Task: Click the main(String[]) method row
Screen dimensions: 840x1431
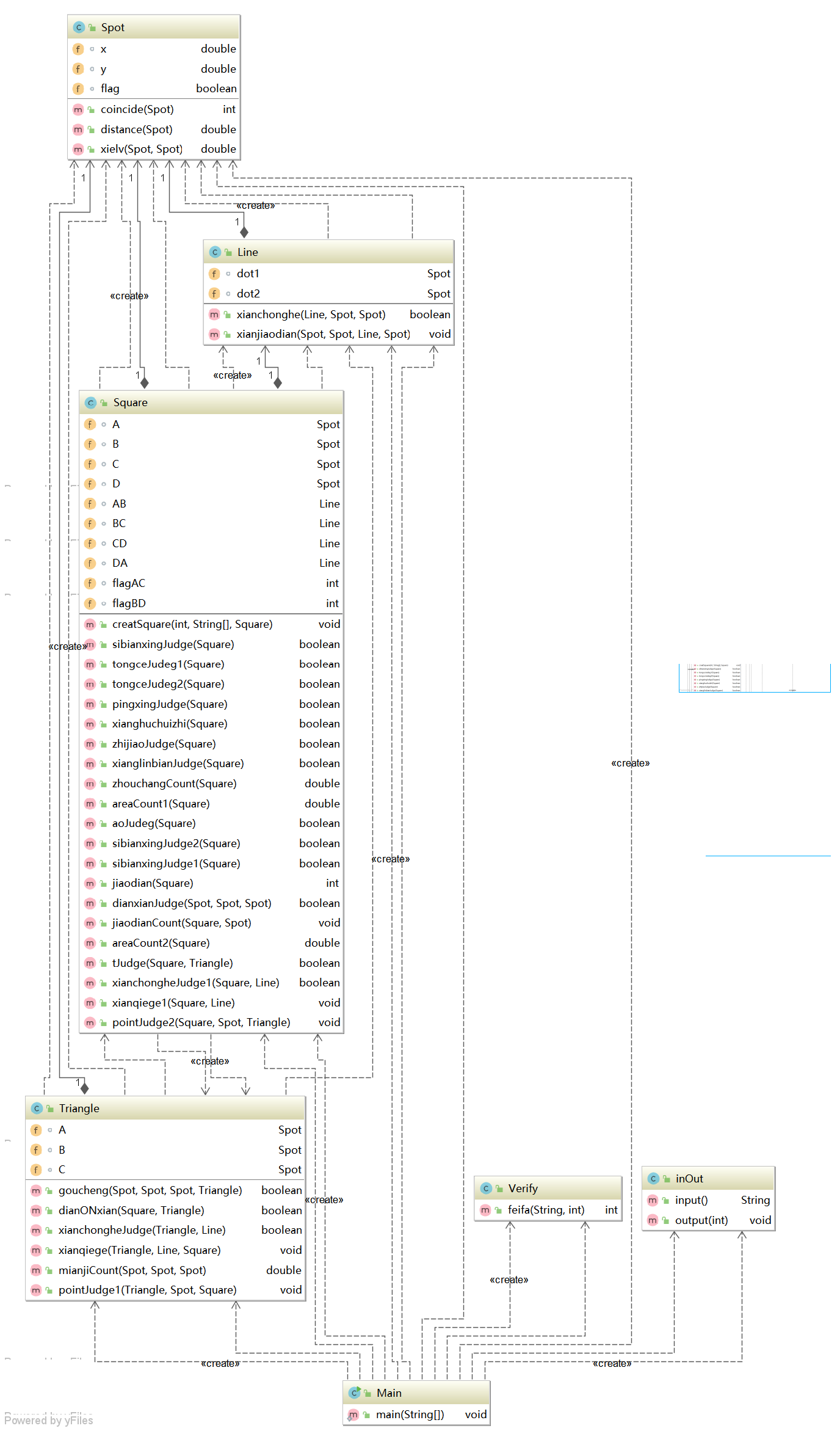Action: 416,1415
